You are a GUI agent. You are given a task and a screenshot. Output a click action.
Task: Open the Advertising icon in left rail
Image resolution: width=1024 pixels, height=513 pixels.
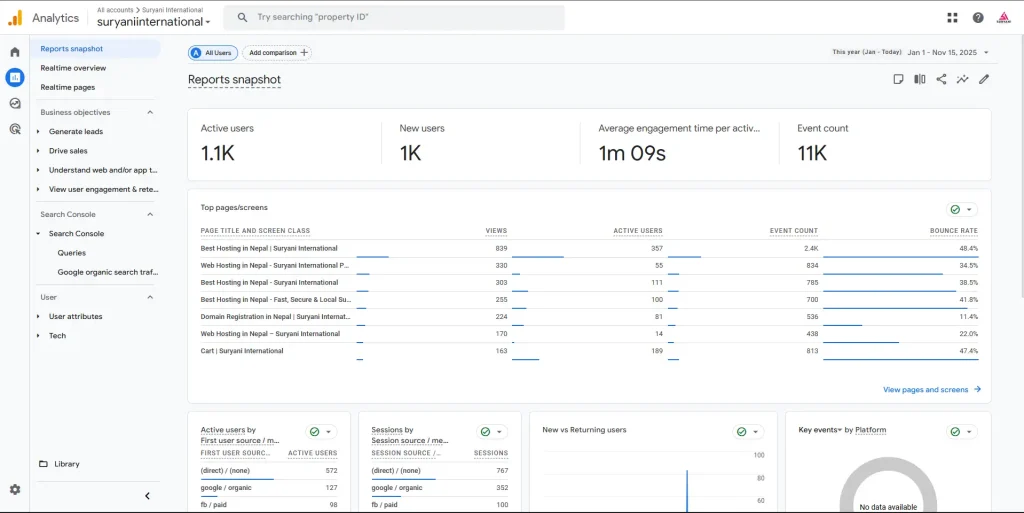(x=15, y=129)
